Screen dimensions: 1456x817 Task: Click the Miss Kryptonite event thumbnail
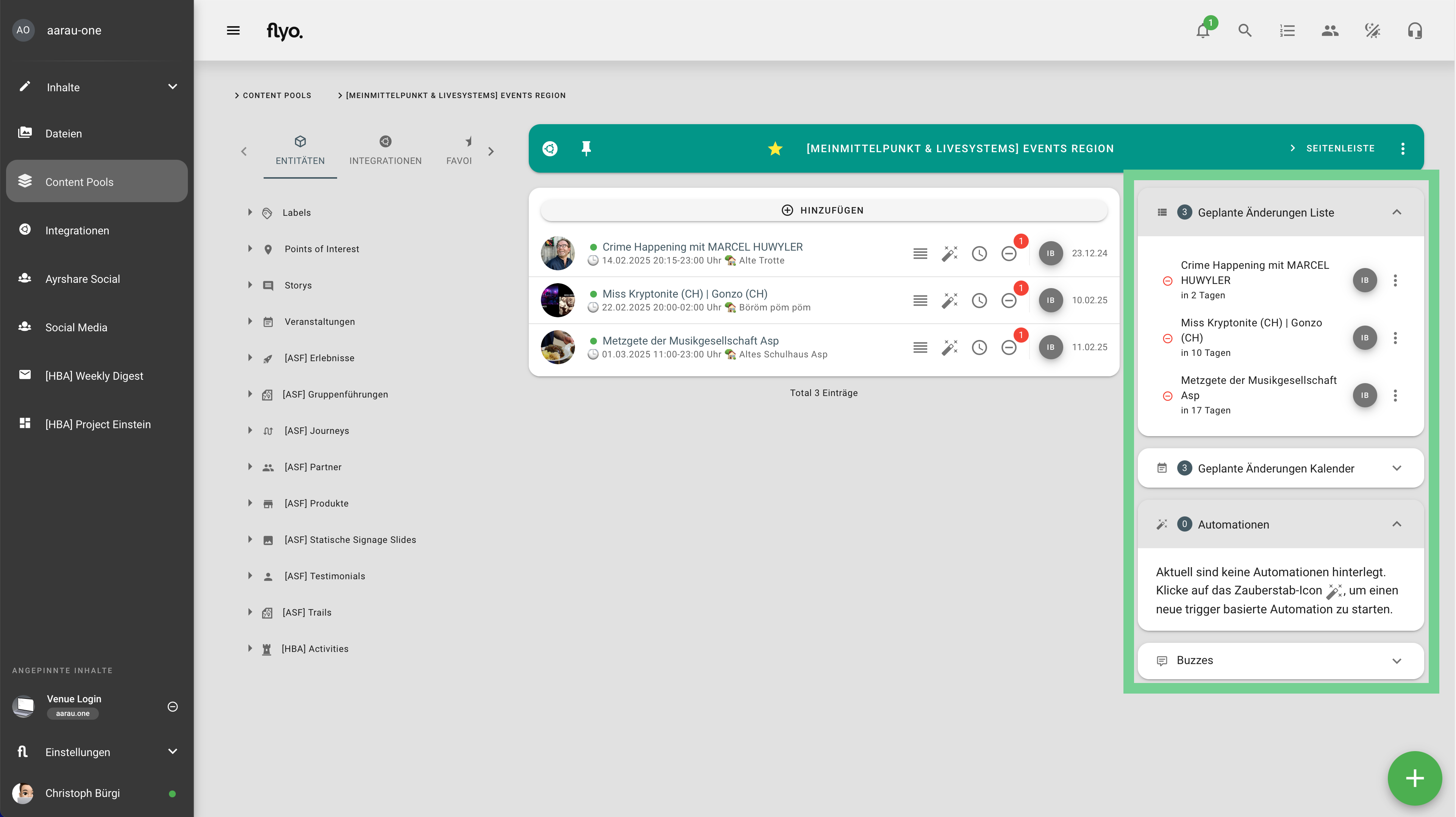557,300
